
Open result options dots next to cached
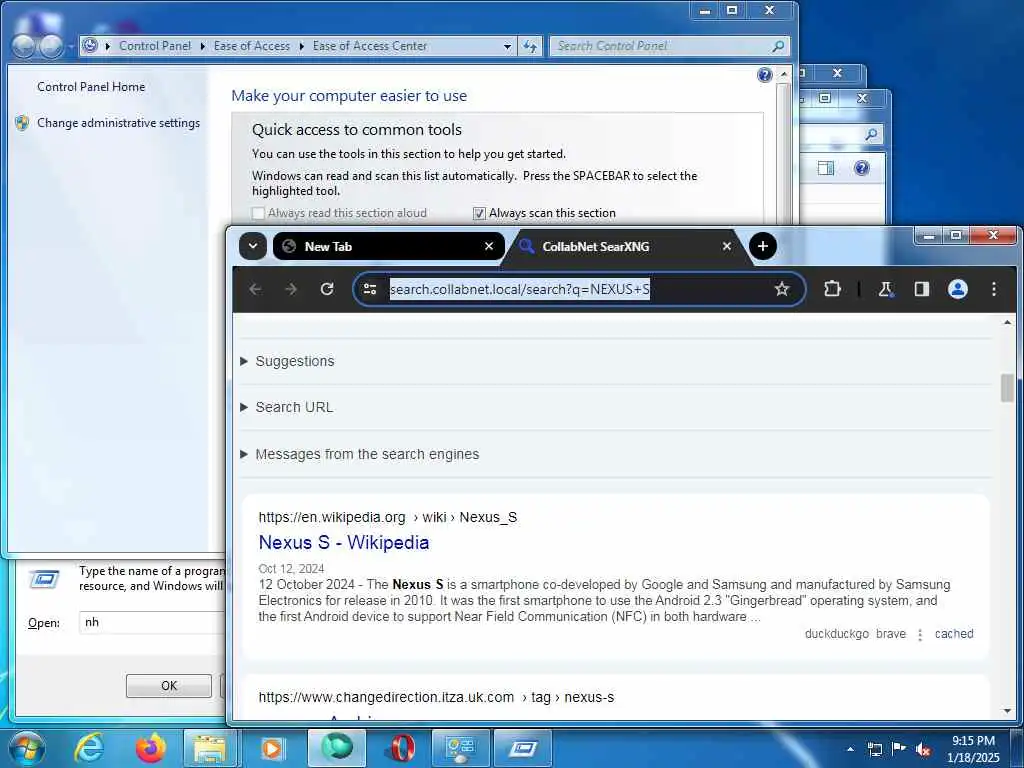click(920, 634)
